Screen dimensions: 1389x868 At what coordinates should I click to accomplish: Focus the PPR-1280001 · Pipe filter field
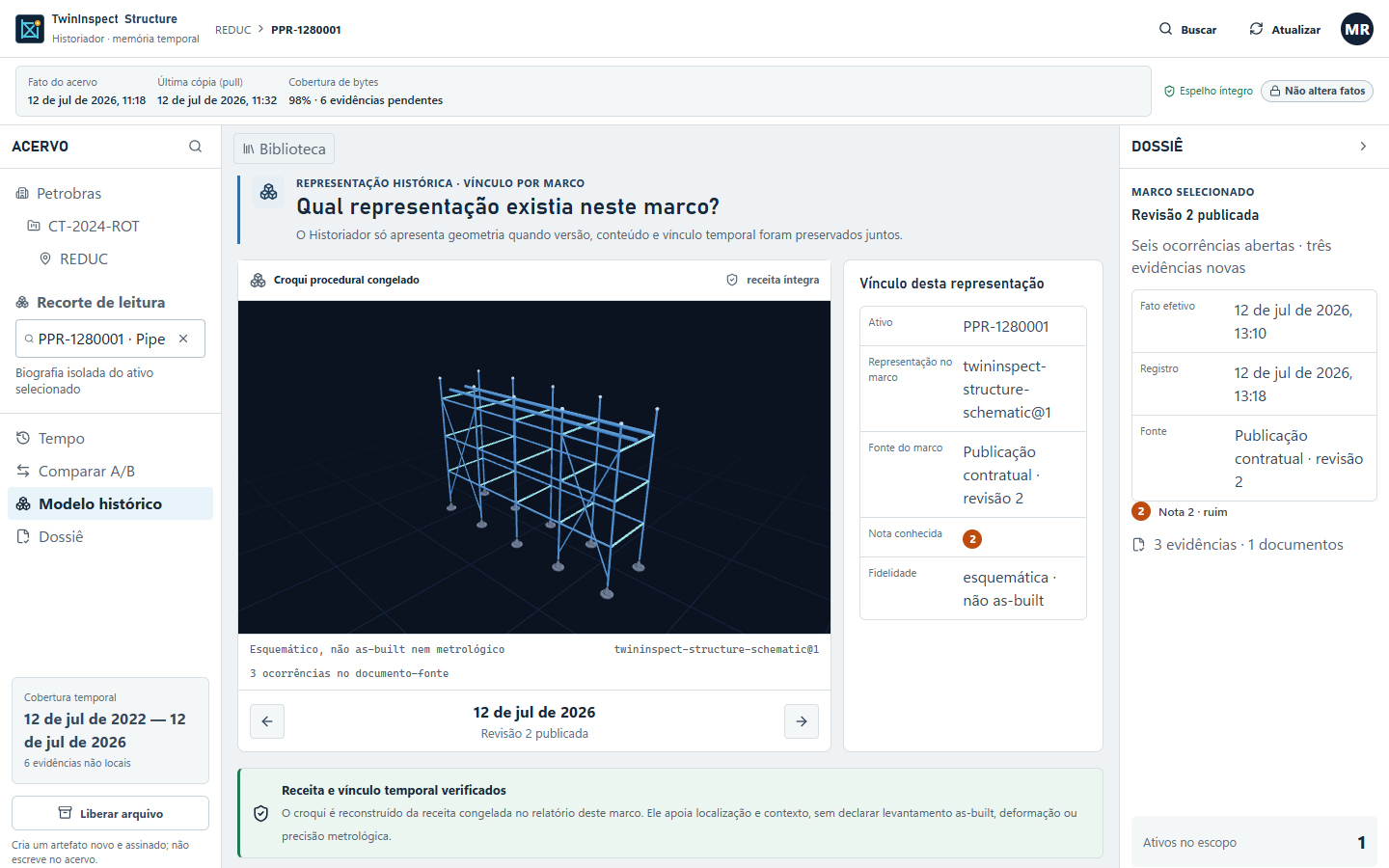[x=110, y=339]
